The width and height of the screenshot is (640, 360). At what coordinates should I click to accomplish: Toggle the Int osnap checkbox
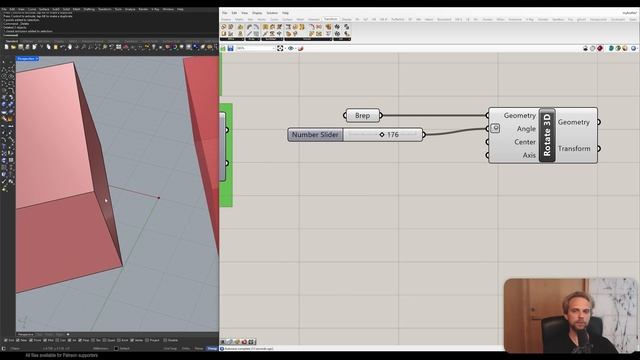[x=69, y=340]
